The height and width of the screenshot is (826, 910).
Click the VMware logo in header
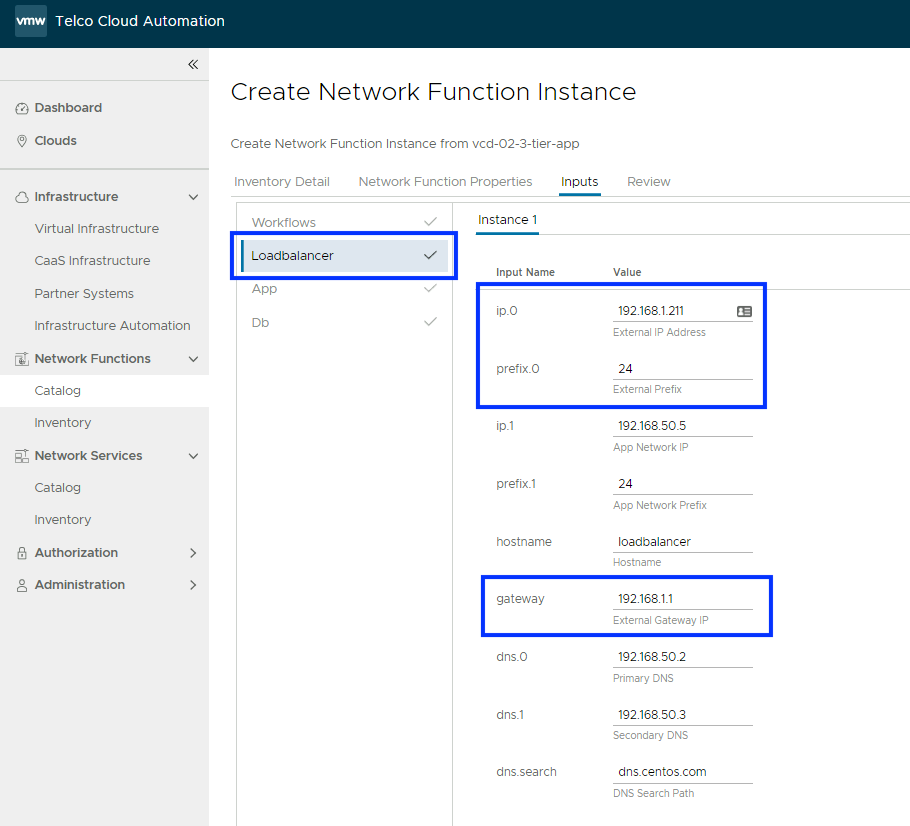point(30,21)
